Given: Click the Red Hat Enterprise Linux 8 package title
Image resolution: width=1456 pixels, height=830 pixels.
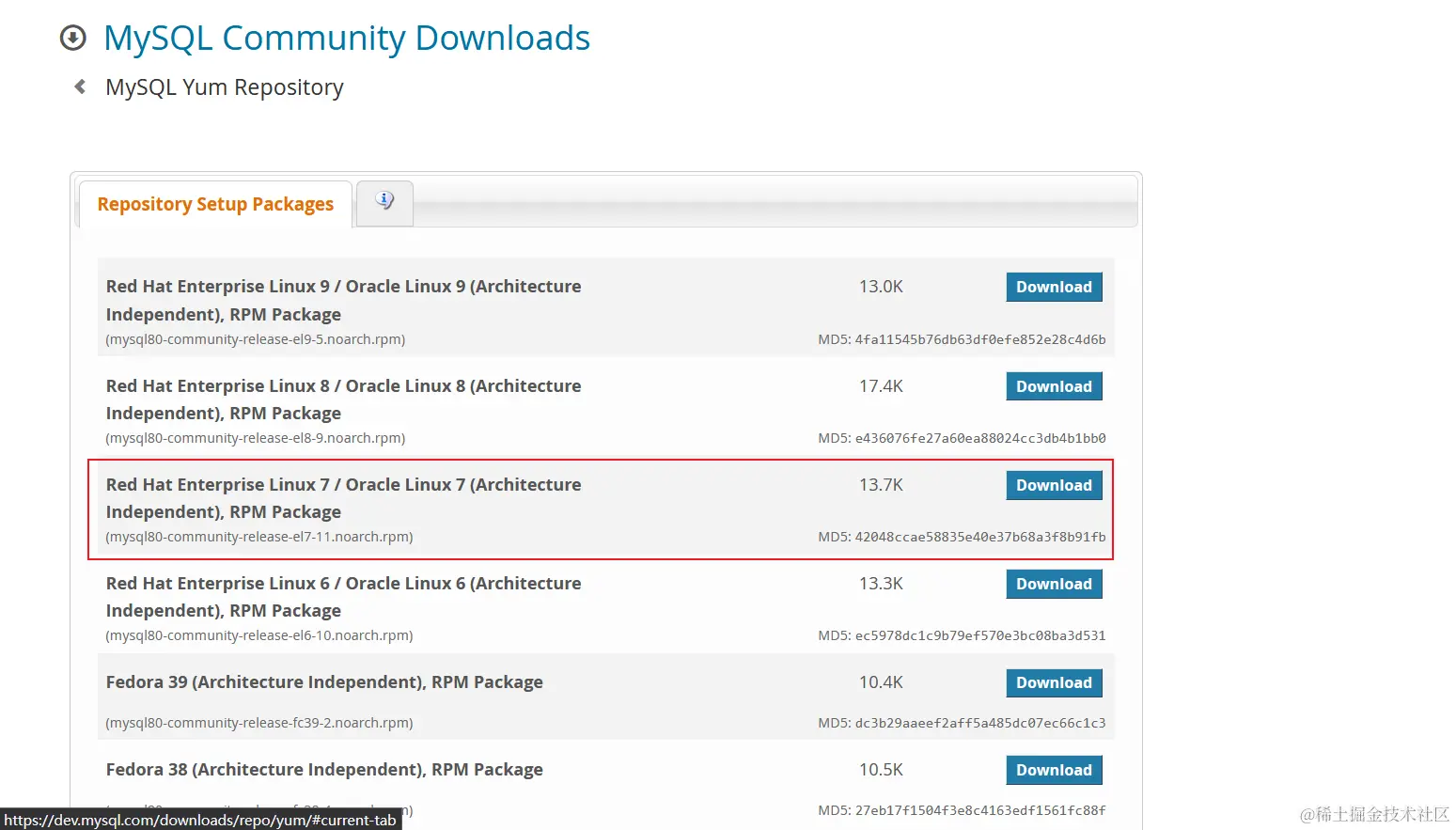Looking at the screenshot, I should click(x=343, y=399).
